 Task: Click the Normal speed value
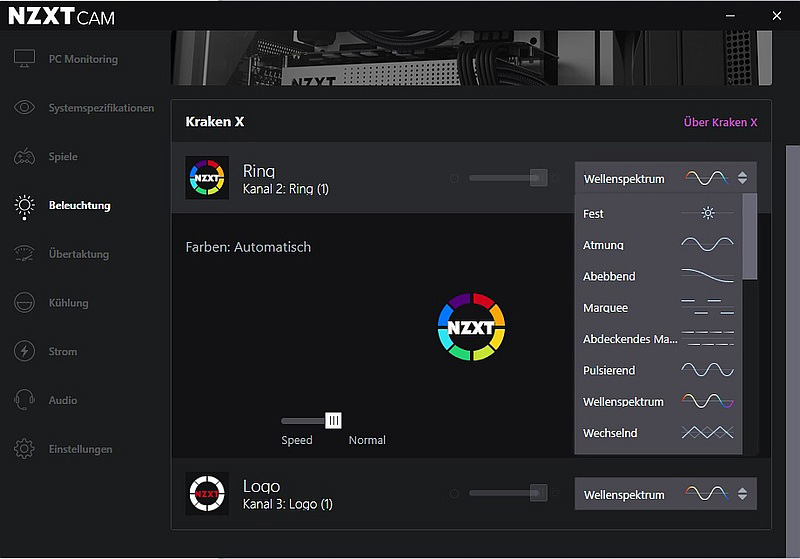[367, 440]
